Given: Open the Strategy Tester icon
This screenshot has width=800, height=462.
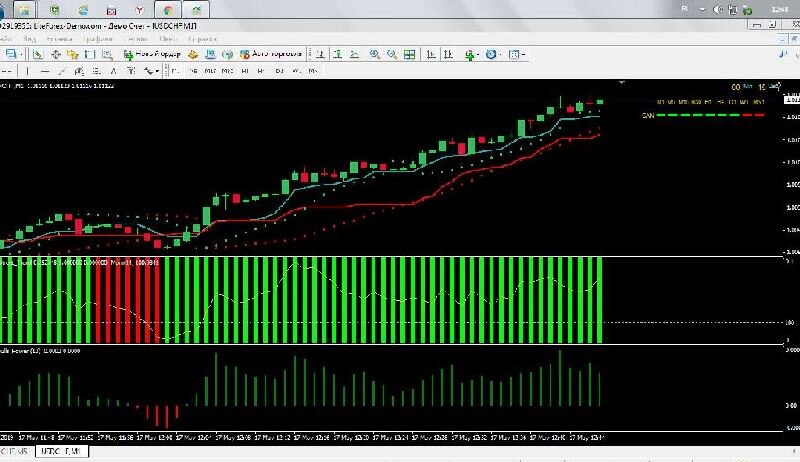Looking at the screenshot, I should [x=107, y=54].
